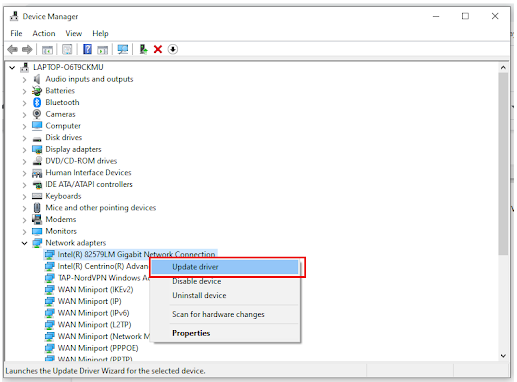Click the Back arrow toolbar icon

(13, 50)
